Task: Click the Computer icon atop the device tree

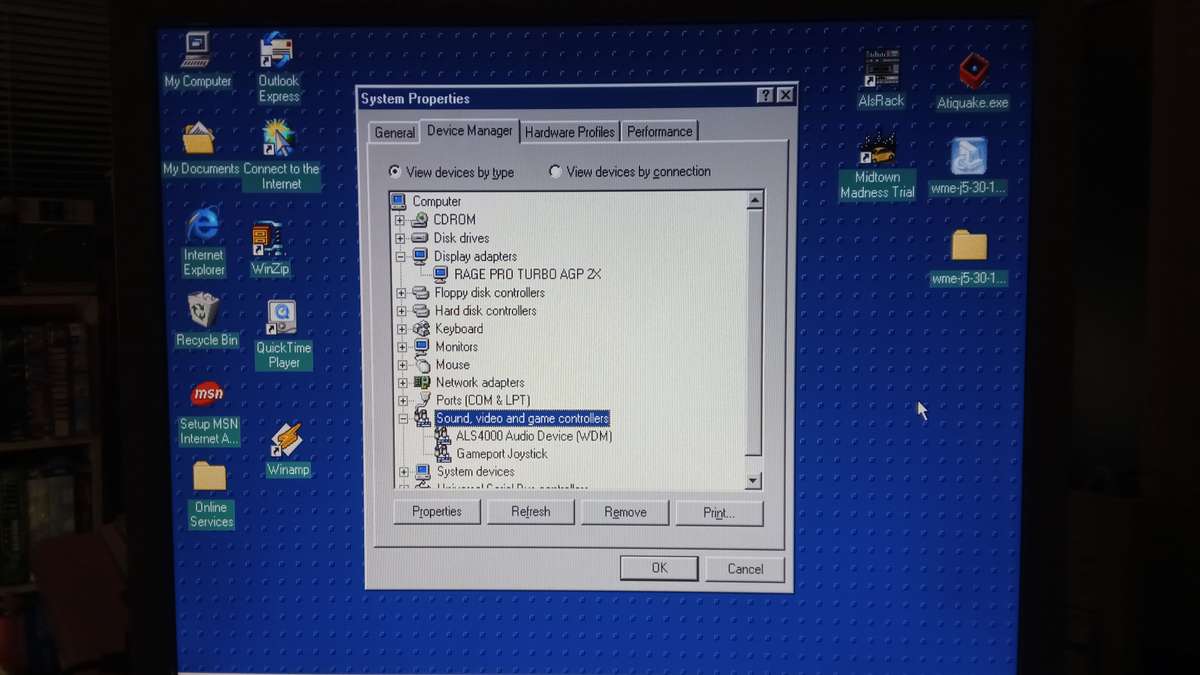Action: pos(435,201)
